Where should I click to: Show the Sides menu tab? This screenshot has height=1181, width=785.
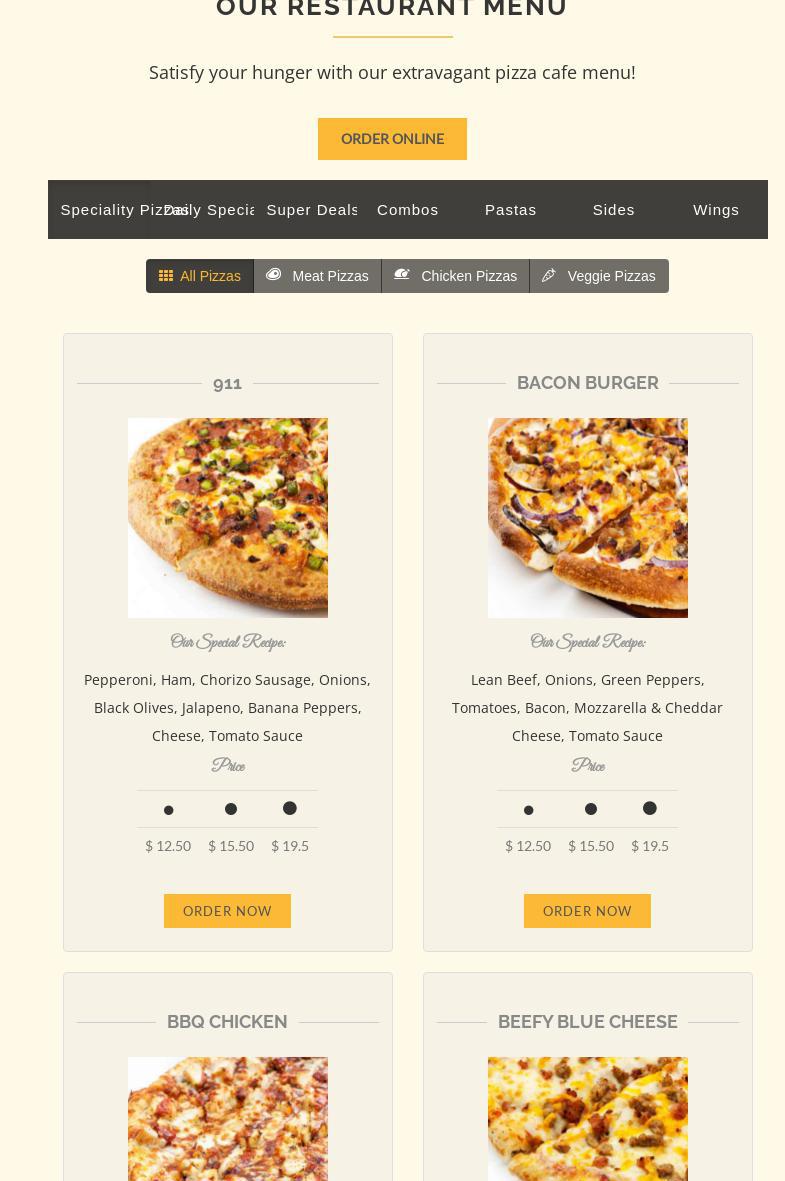pyautogui.click(x=613, y=209)
